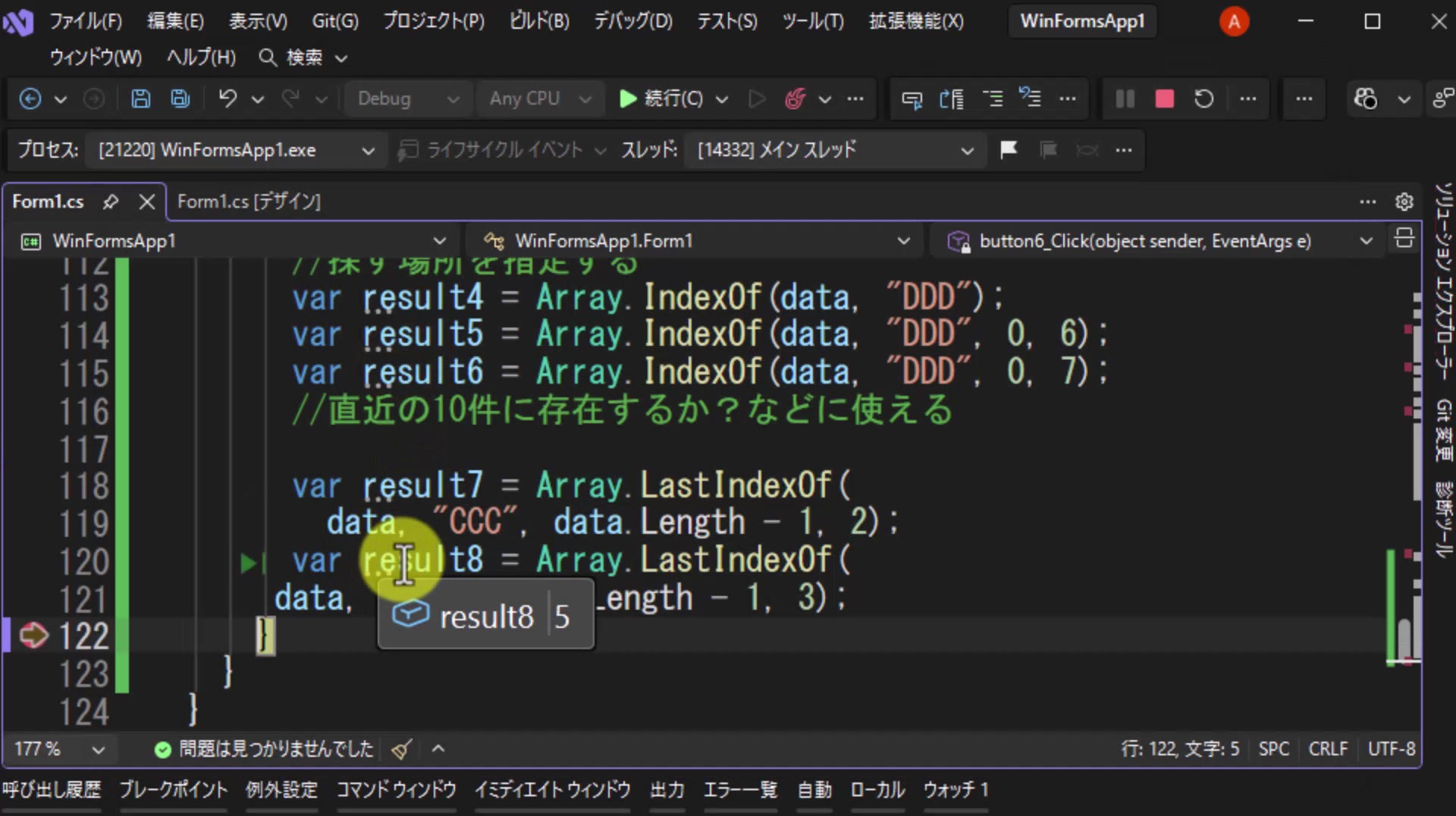1456x816 pixels.
Task: Restart the debug session icon
Action: (1204, 99)
